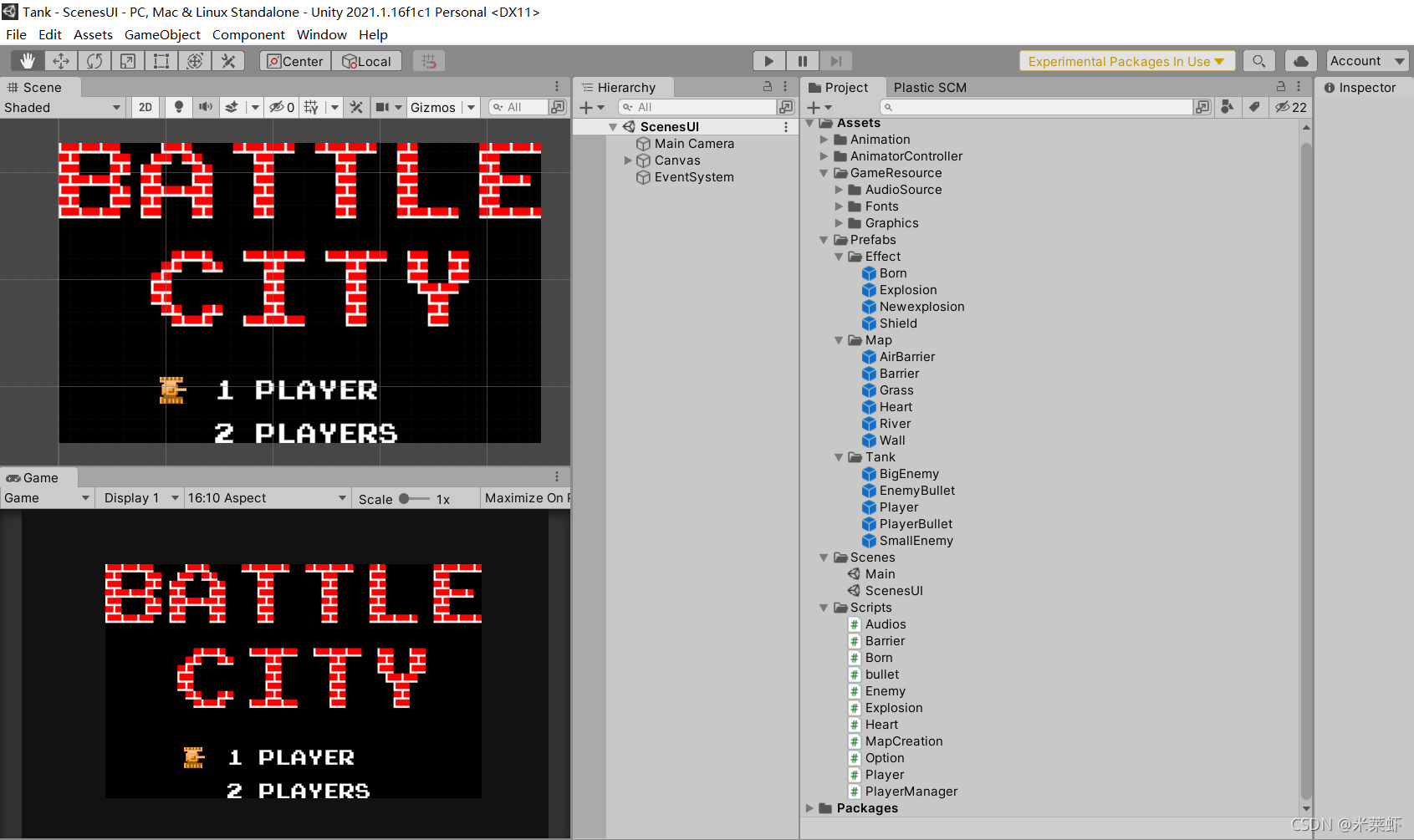Toggle handle rotation Local button

point(367,61)
